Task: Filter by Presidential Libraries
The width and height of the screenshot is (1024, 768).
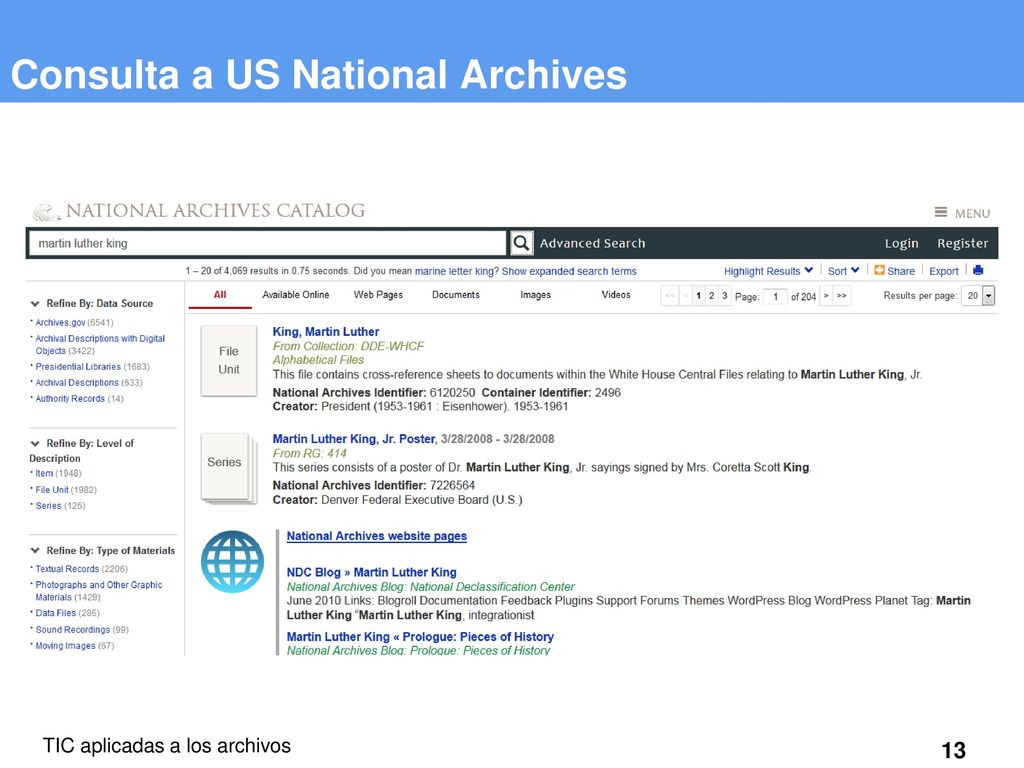Action: [x=78, y=367]
